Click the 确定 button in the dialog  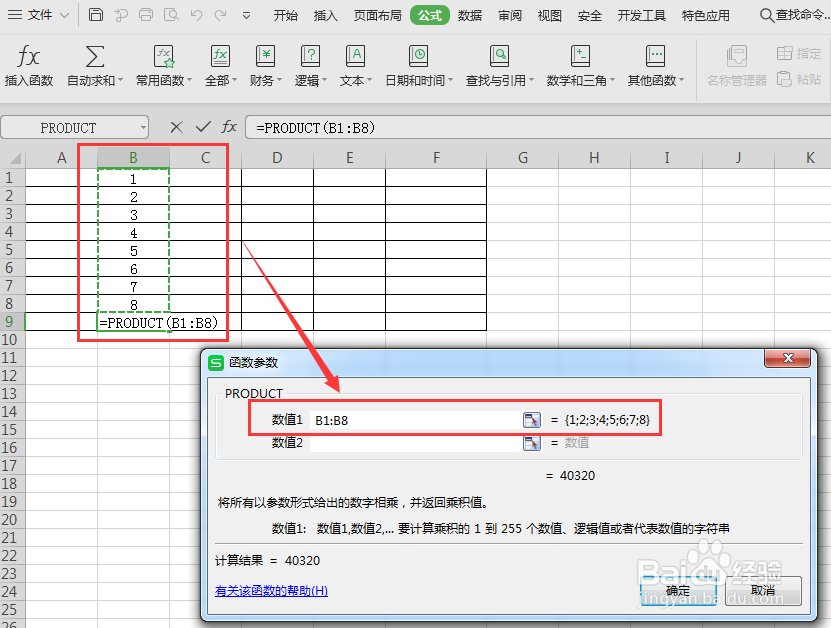tap(678, 591)
